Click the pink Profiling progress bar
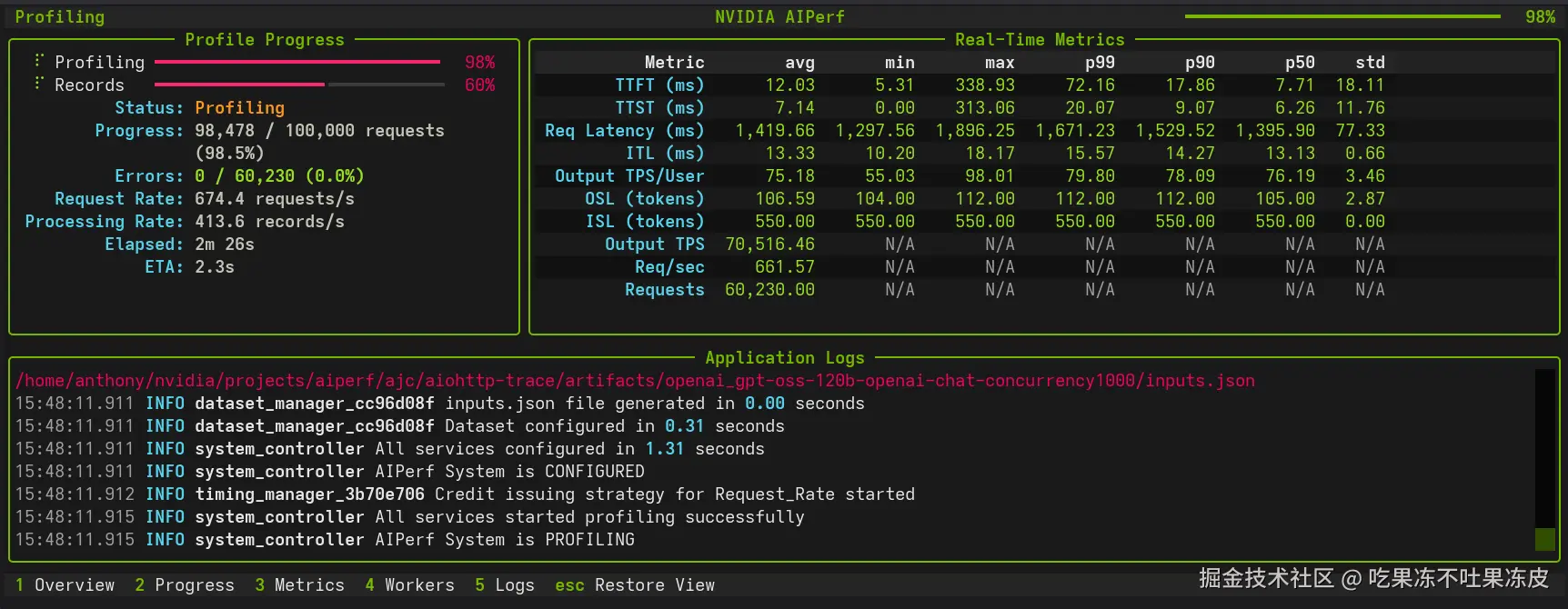 (297, 62)
